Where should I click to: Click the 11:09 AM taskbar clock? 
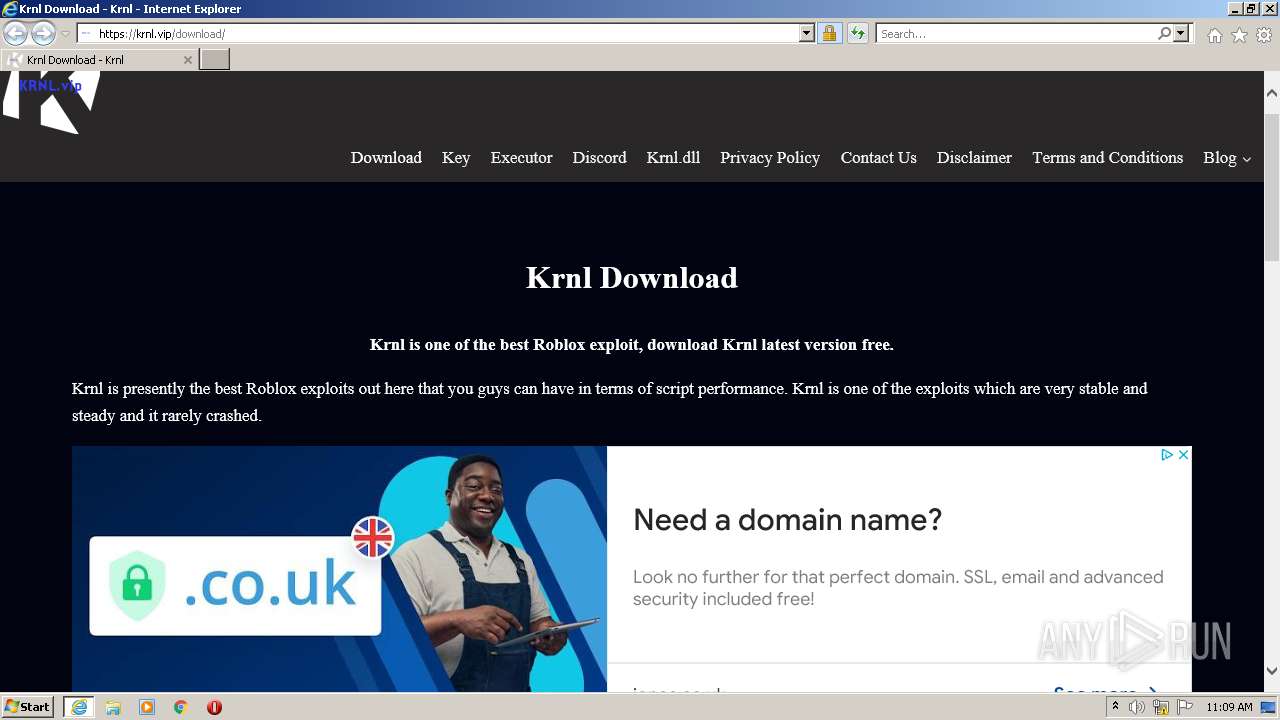(x=1229, y=707)
